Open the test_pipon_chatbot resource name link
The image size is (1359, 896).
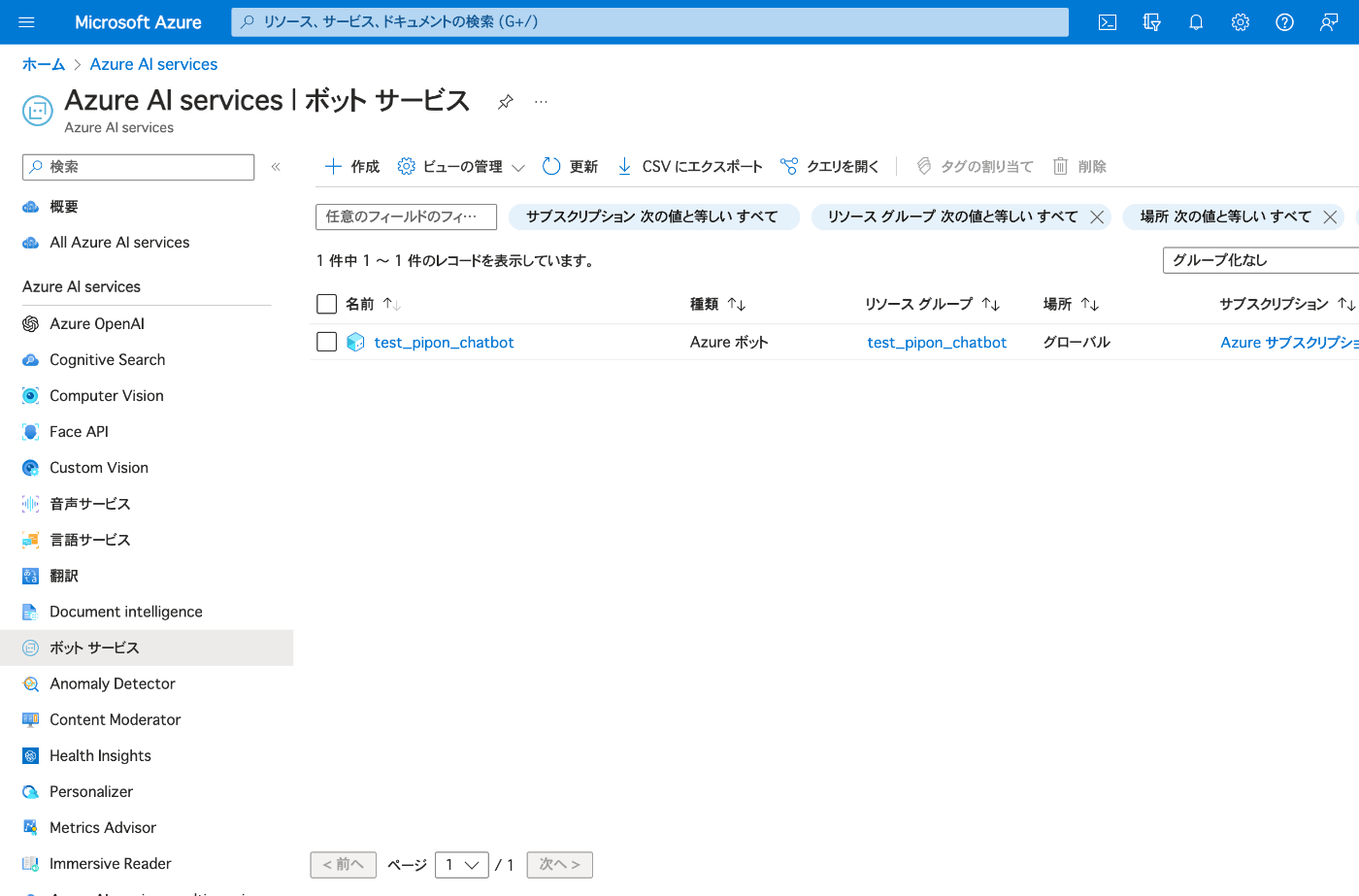point(444,343)
